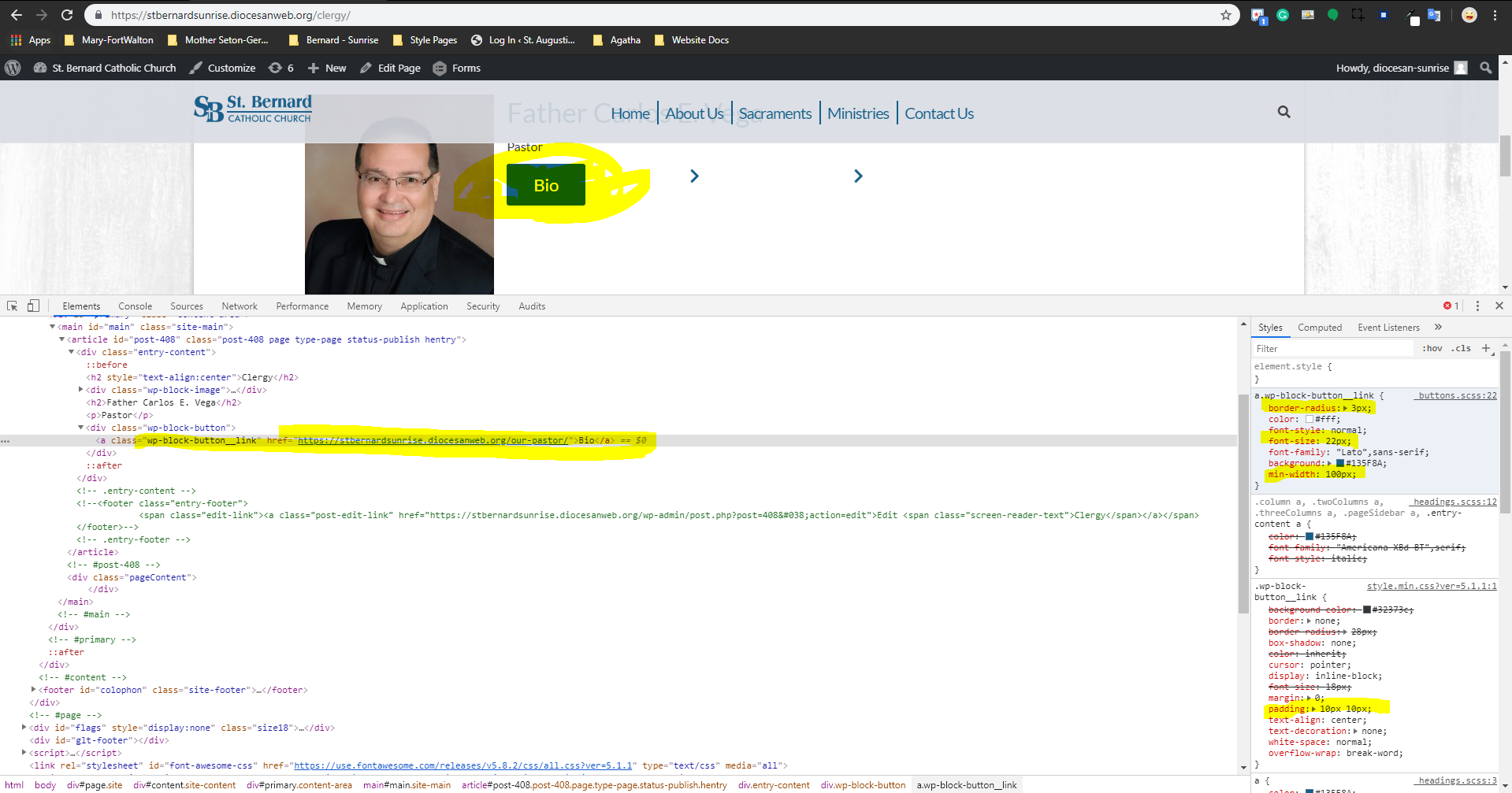Open the Sacraments navigation link
Image resolution: width=1512 pixels, height=793 pixels.
click(775, 113)
